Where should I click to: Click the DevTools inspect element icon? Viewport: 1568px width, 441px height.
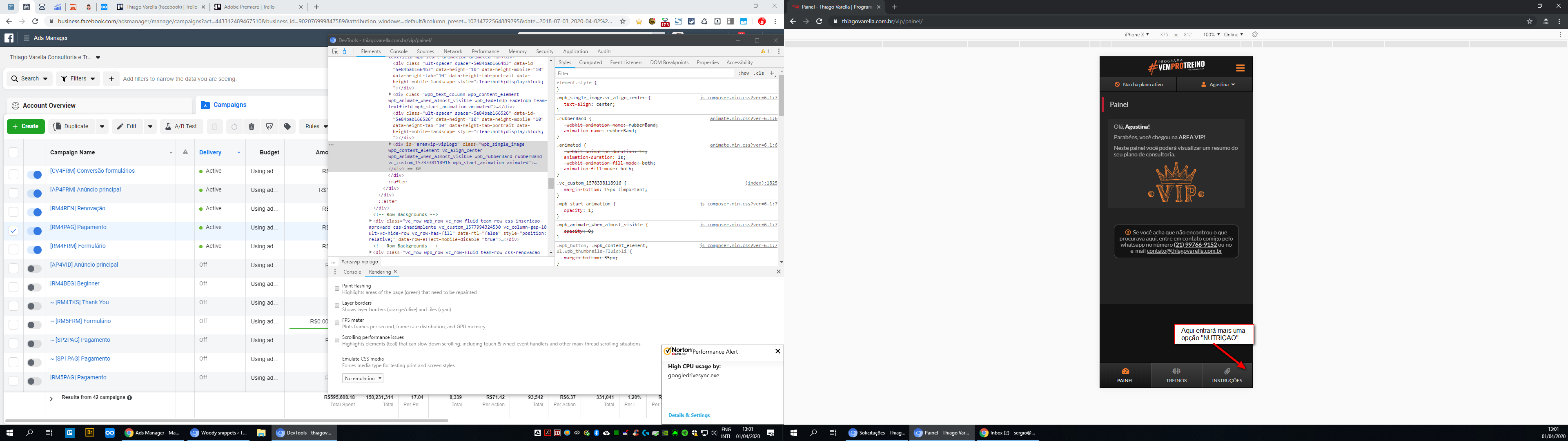[x=335, y=52]
